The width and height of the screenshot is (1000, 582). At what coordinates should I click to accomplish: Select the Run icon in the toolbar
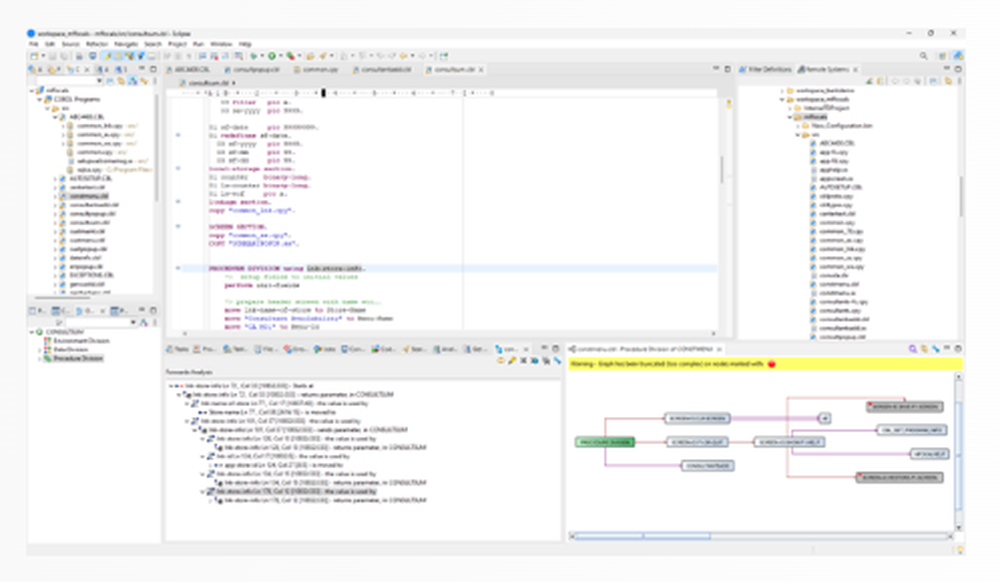(x=272, y=54)
